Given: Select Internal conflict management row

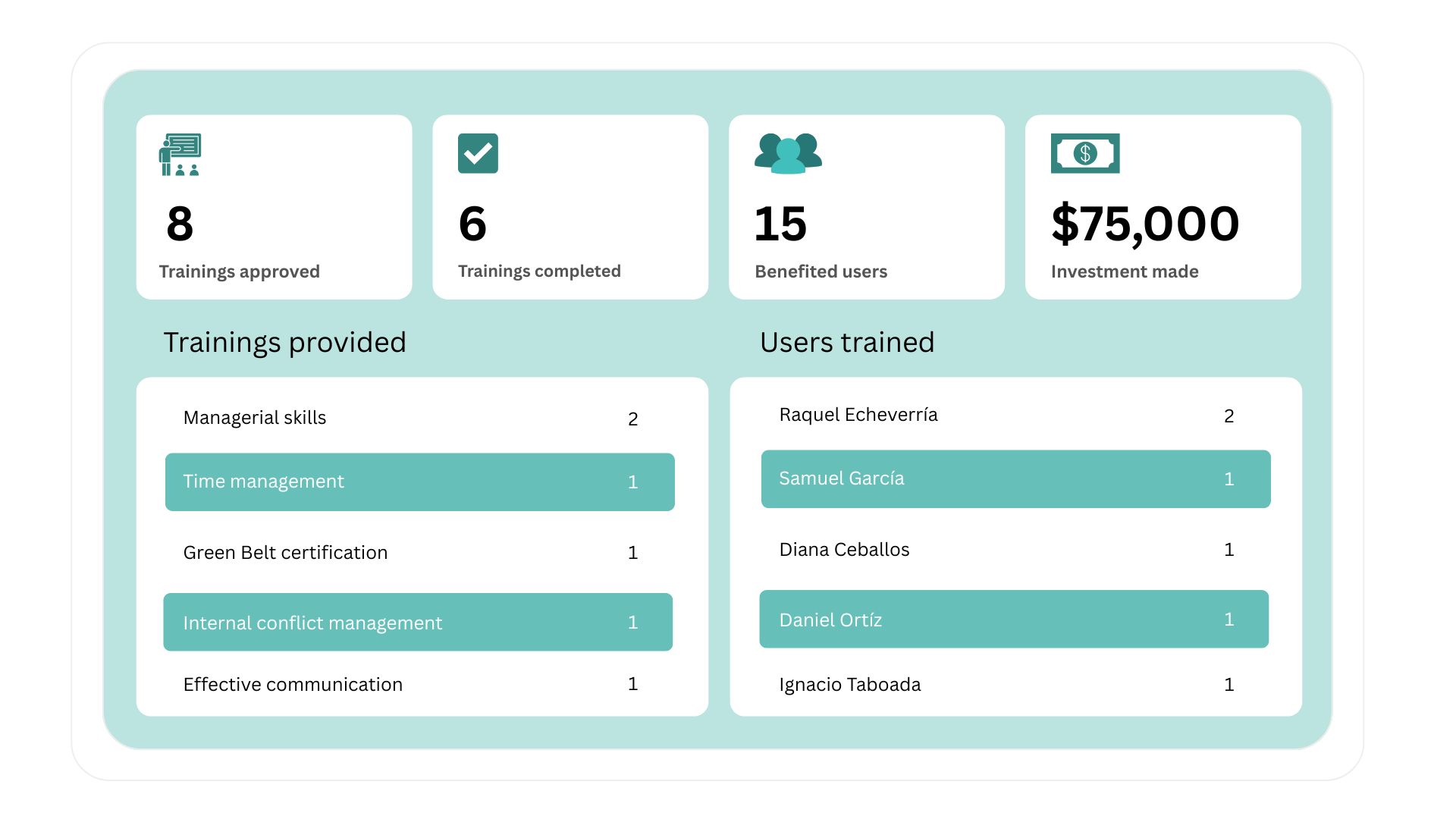Looking at the screenshot, I should [418, 623].
